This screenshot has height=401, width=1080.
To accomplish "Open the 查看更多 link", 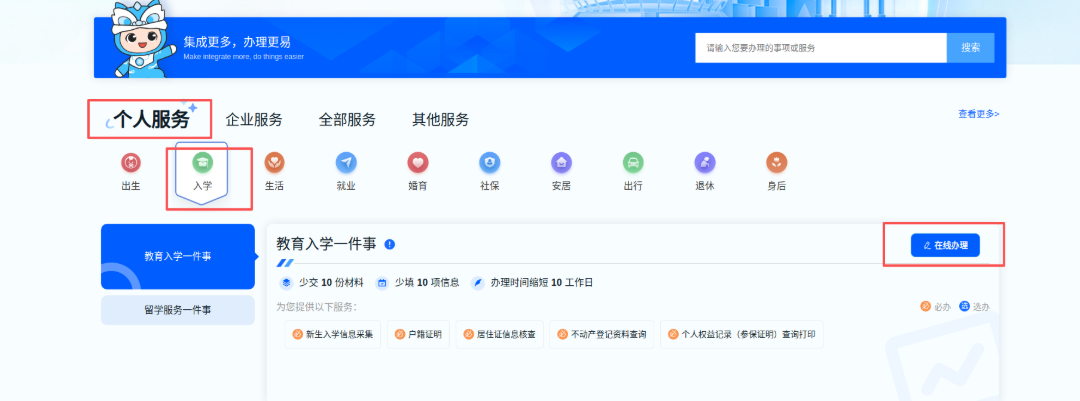I will (978, 114).
